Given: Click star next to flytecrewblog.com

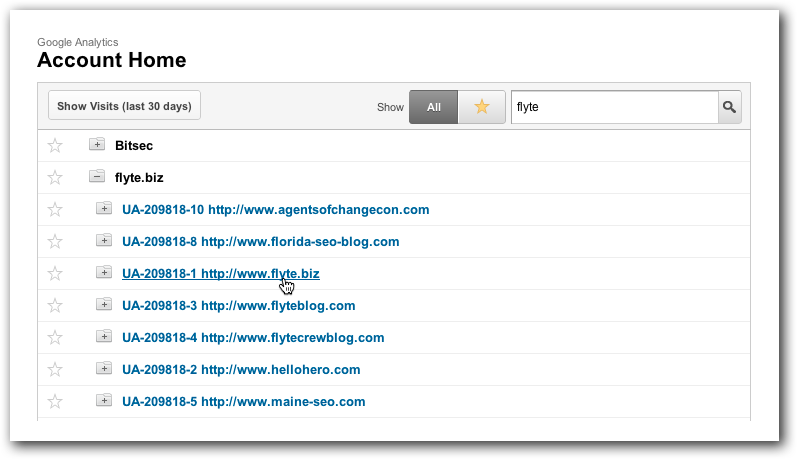Looking at the screenshot, I should click(x=55, y=338).
